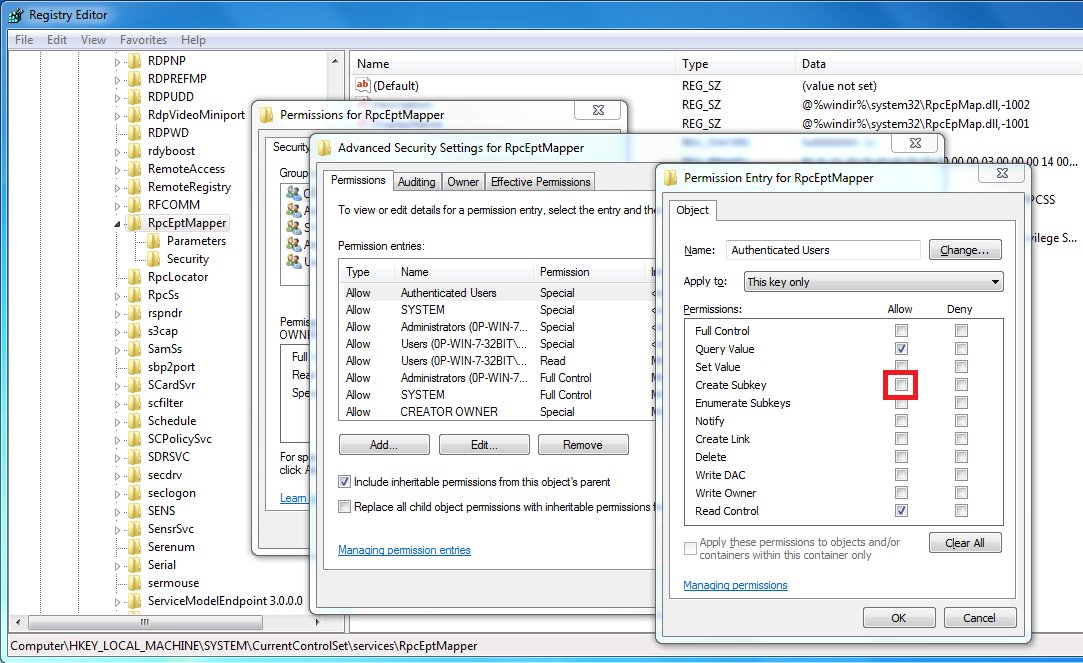This screenshot has height=663, width=1083.
Task: Click the (Default) string value icon
Action: (x=363, y=85)
